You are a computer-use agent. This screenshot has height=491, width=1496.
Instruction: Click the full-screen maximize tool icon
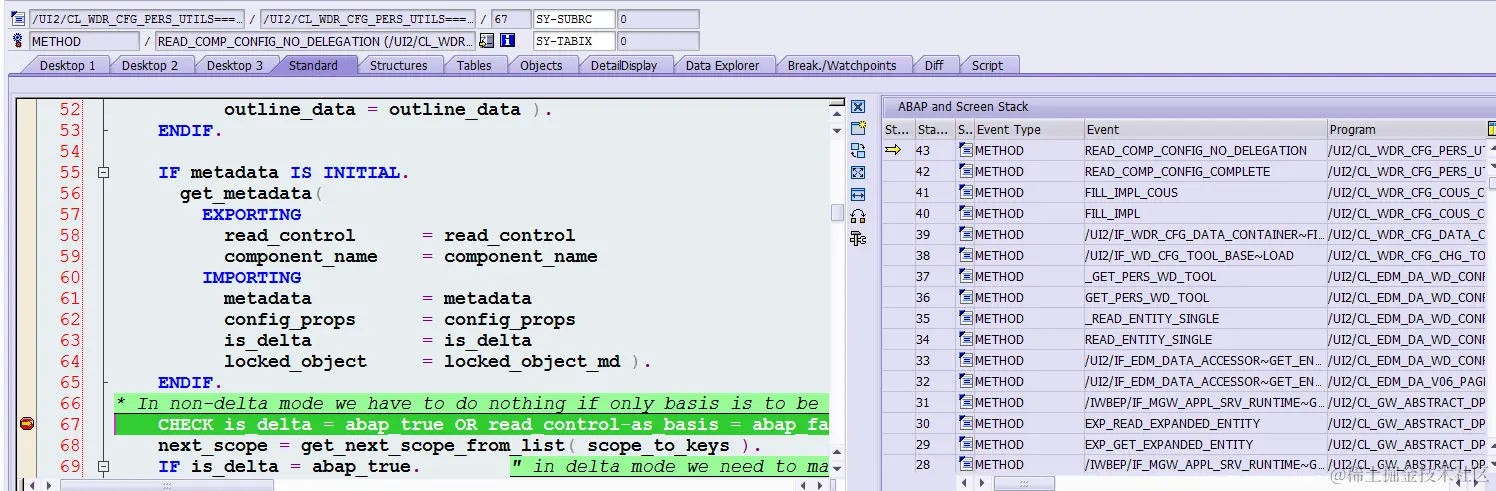click(857, 173)
